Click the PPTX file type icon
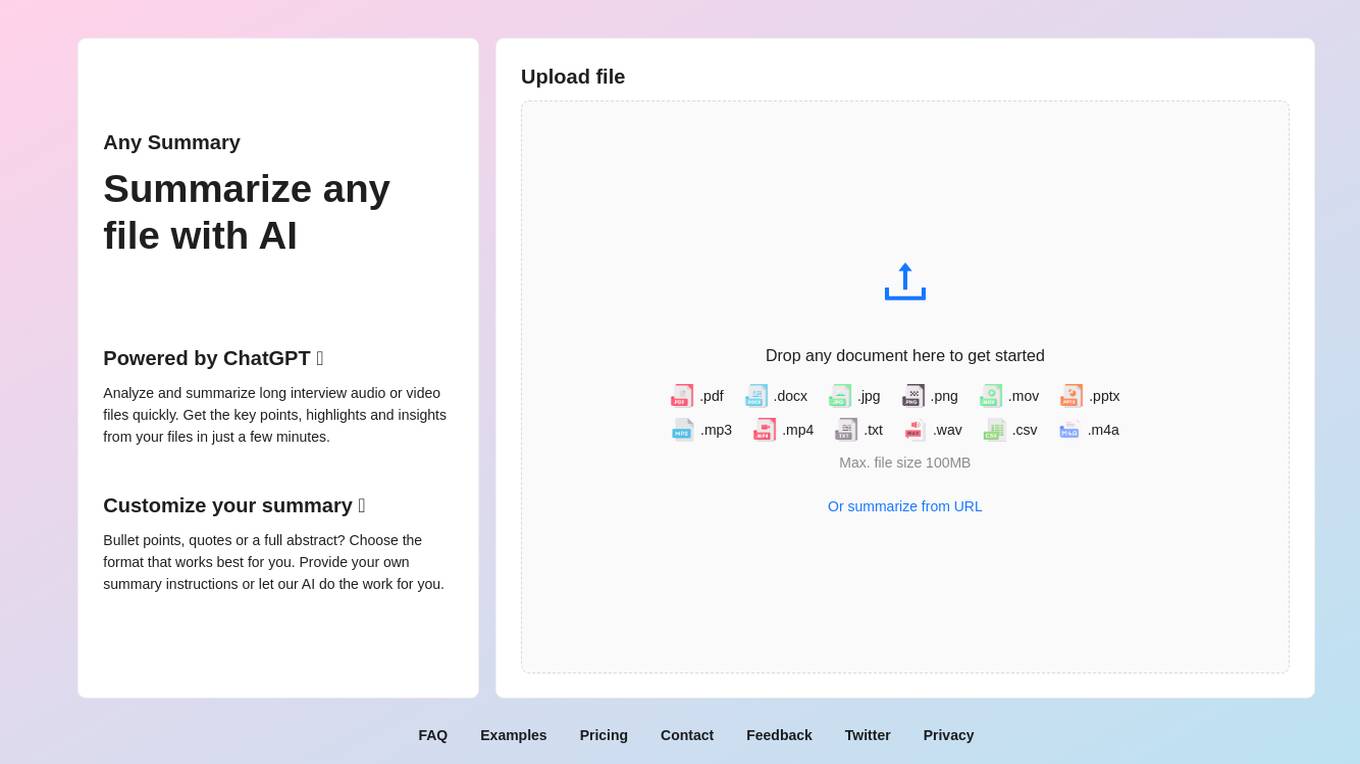Image resolution: width=1360 pixels, height=764 pixels. pyautogui.click(x=1071, y=396)
